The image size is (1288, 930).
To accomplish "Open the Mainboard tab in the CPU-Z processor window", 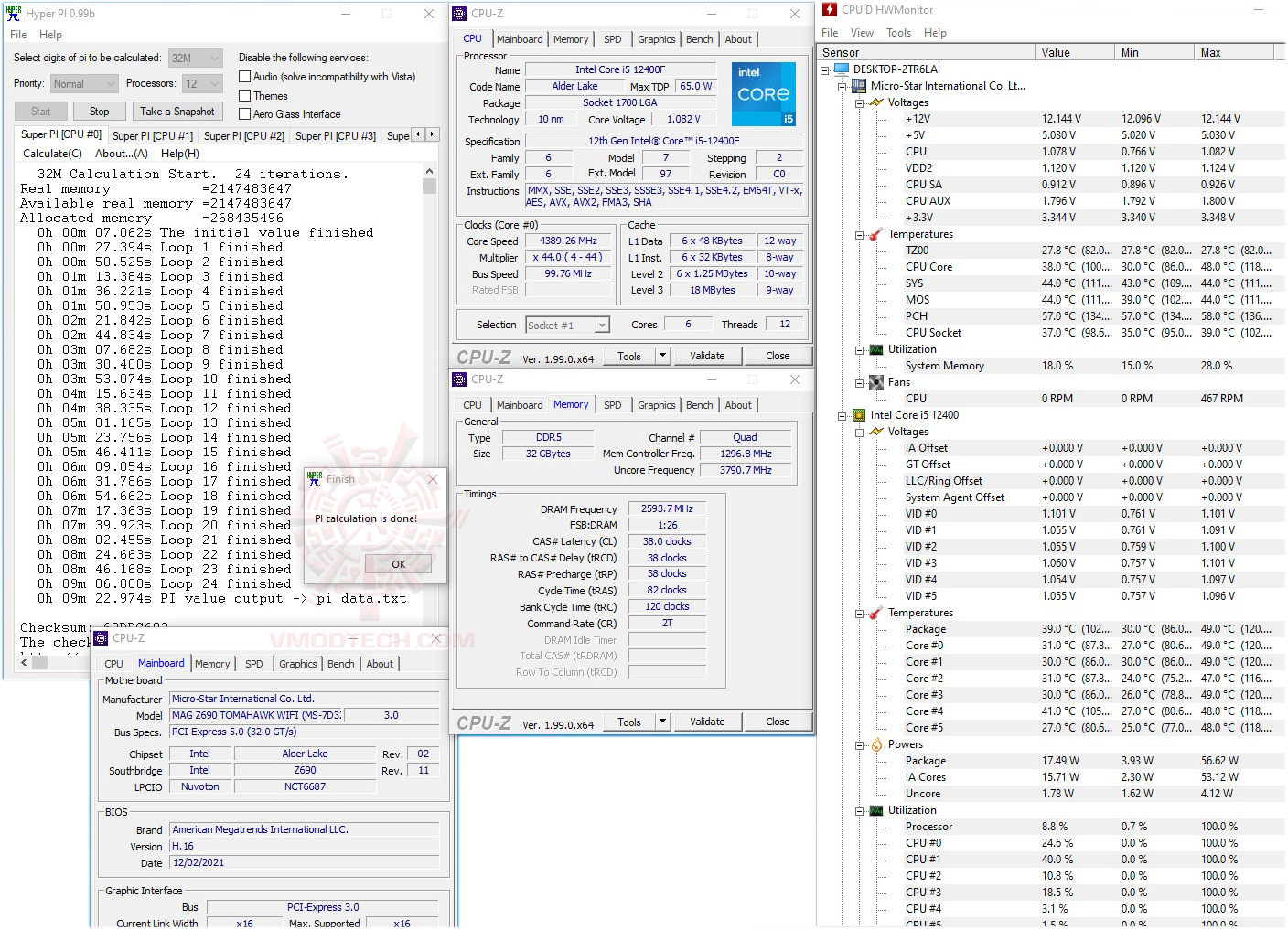I will [x=520, y=39].
